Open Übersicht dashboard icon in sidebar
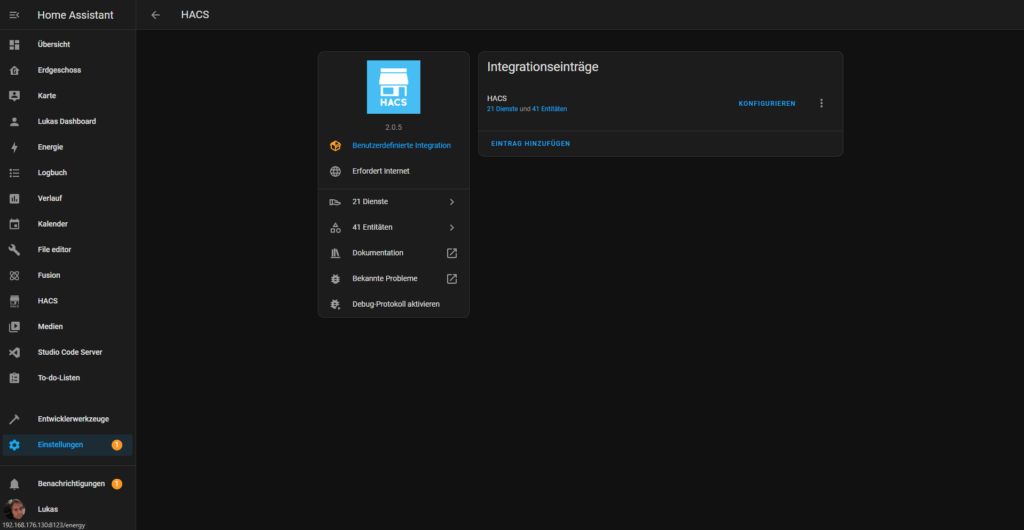 click(14, 44)
